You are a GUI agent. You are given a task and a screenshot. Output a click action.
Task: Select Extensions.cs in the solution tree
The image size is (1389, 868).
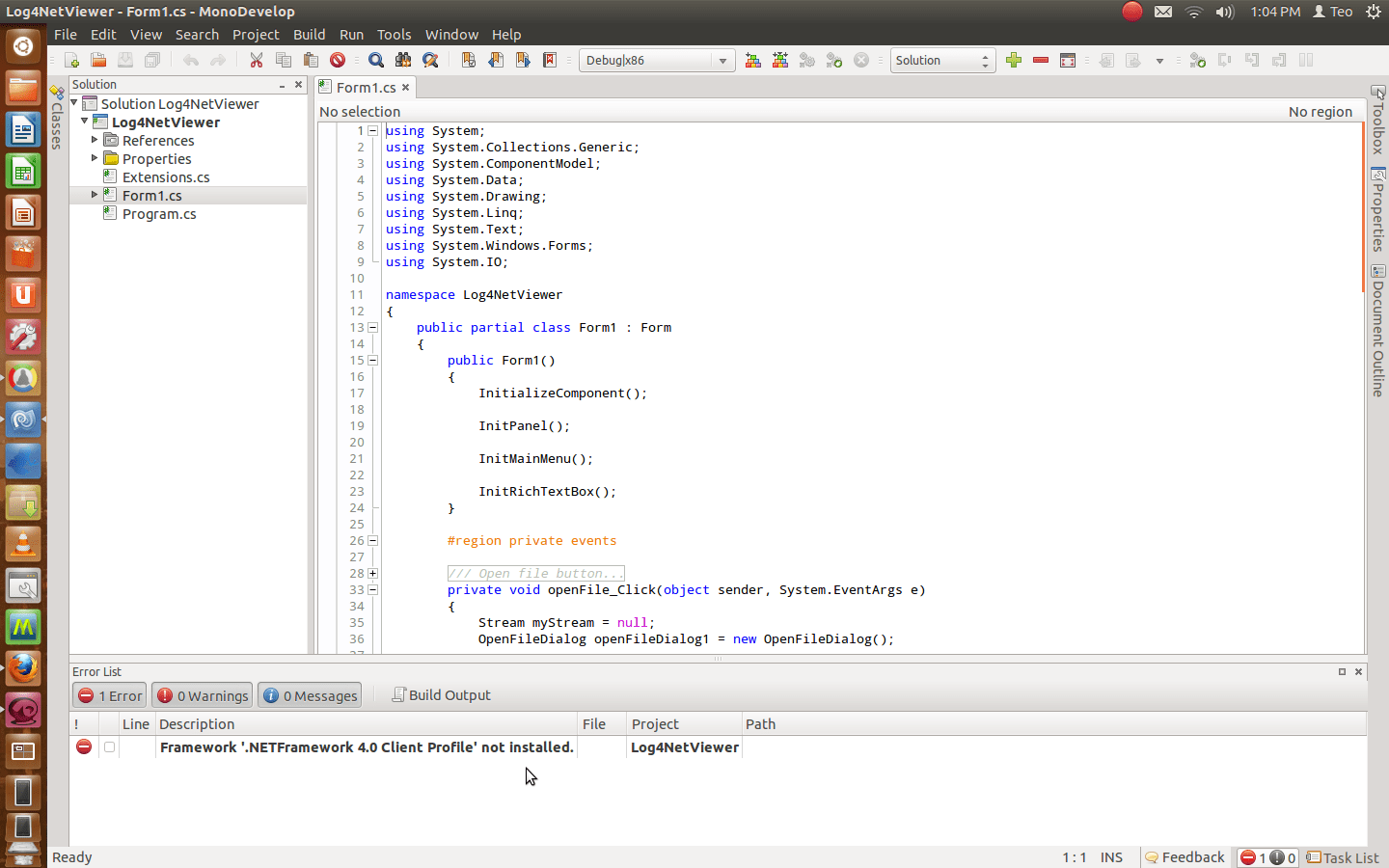(x=166, y=177)
